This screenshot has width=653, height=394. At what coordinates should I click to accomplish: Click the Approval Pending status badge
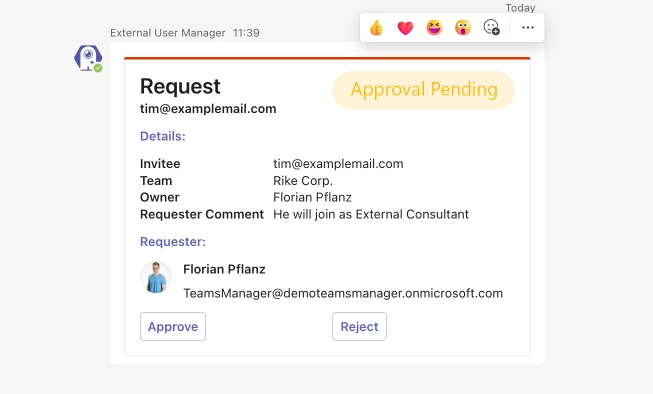pos(424,90)
